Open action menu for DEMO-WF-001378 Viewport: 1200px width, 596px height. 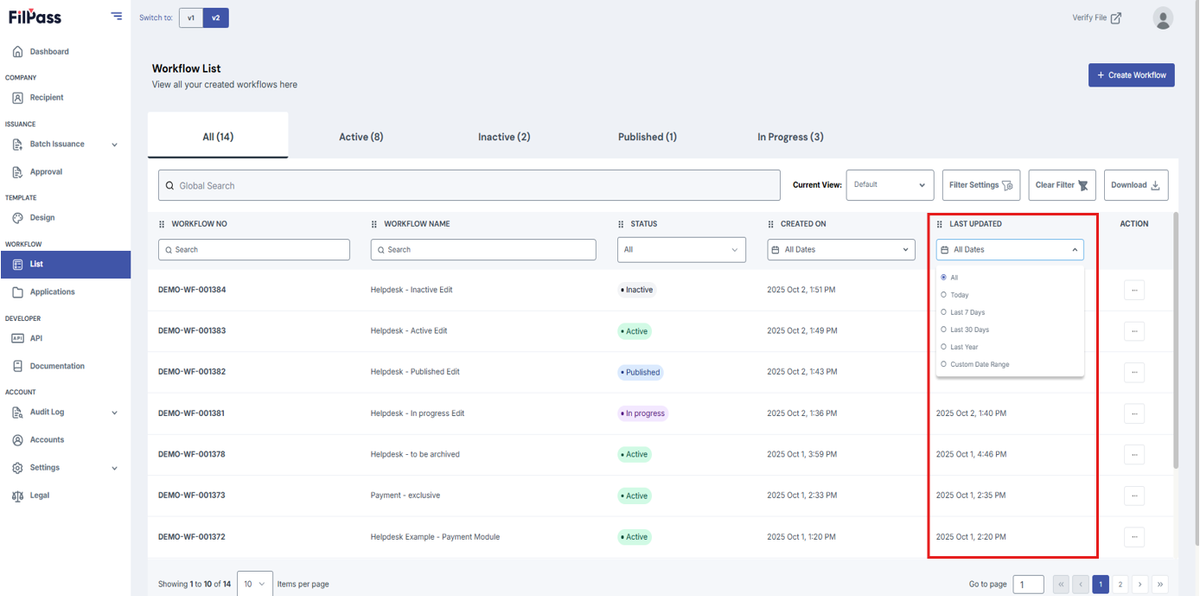tap(1134, 454)
